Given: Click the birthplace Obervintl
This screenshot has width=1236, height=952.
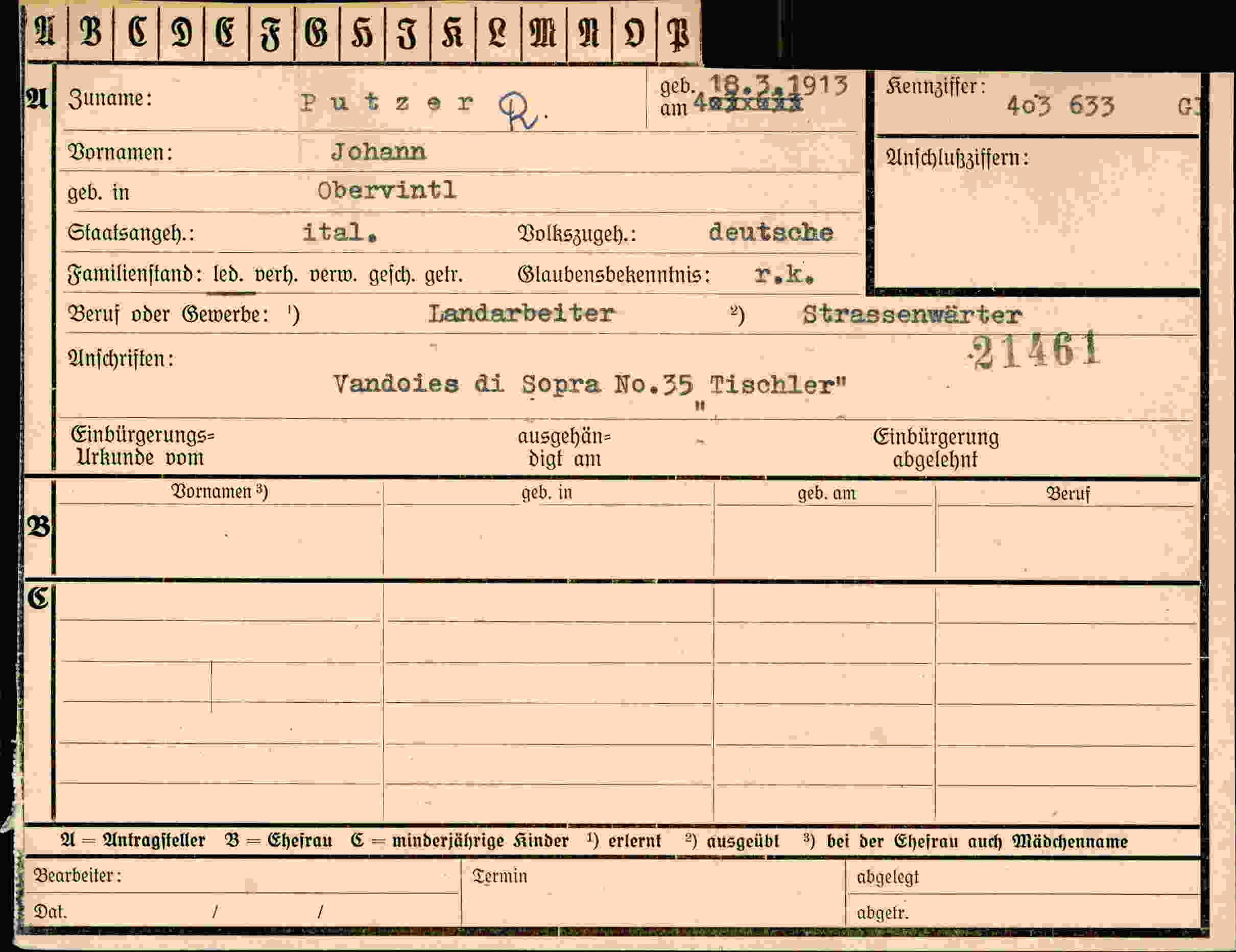Looking at the screenshot, I should tap(387, 190).
